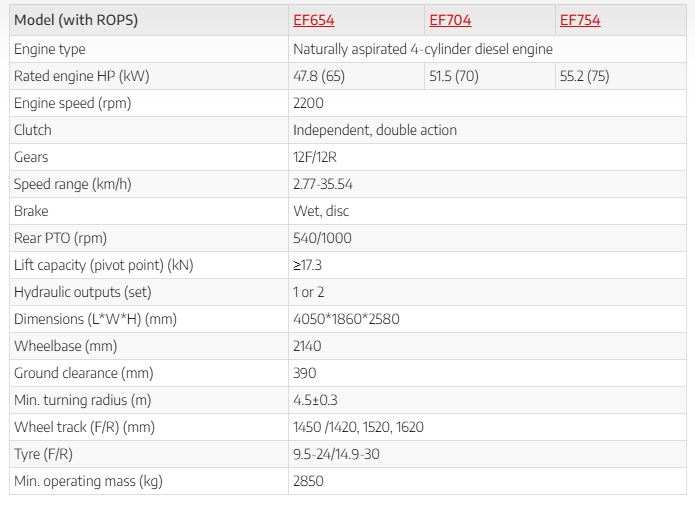Click the minimum operating mass value 2850
Image resolution: width=695 pixels, height=505 pixels.
pos(308,481)
